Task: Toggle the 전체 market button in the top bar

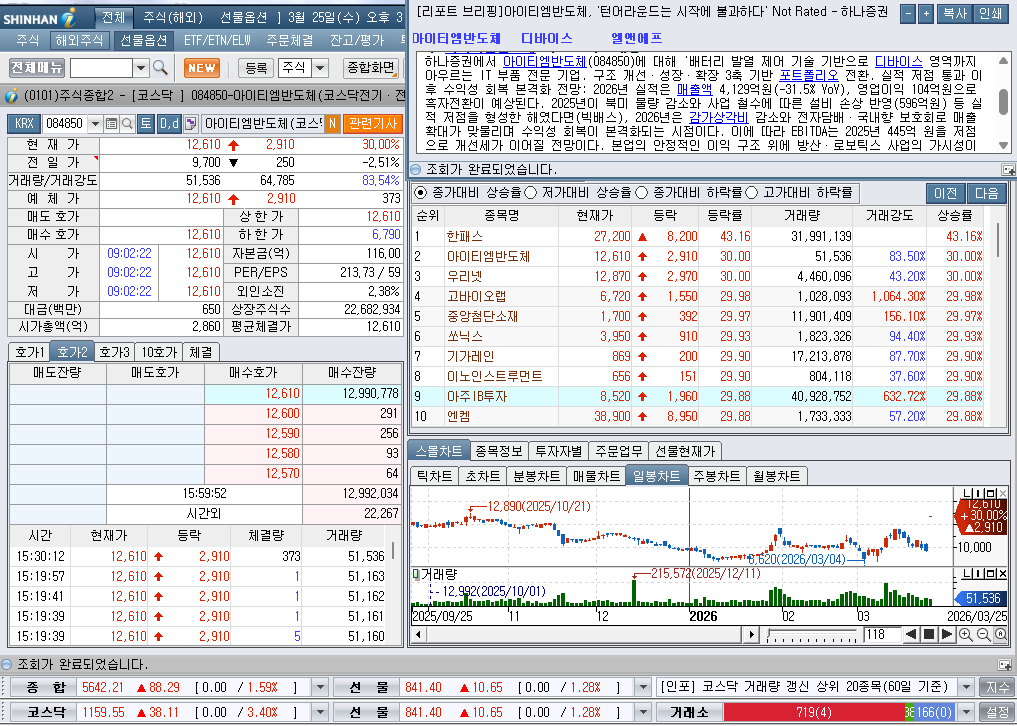Action: [x=114, y=18]
